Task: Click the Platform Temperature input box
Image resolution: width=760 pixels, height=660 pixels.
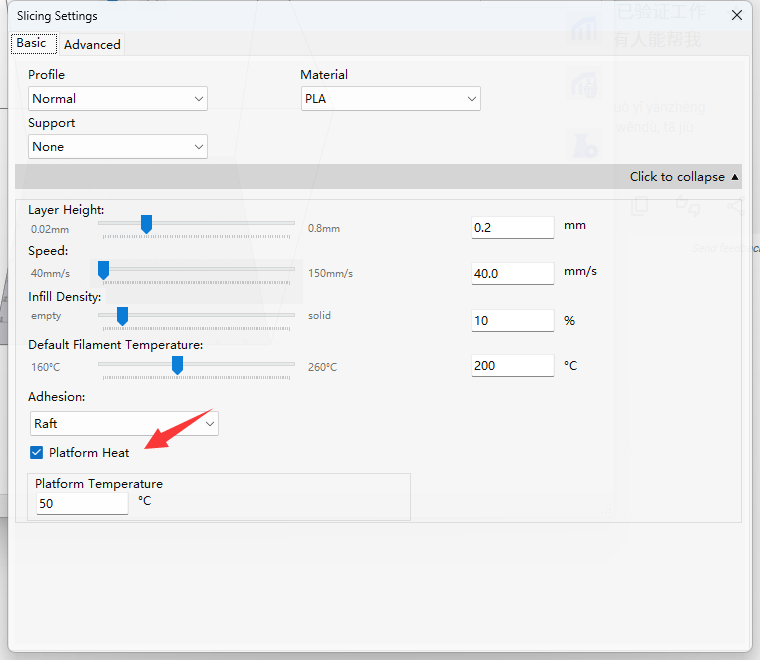Action: pyautogui.click(x=82, y=503)
